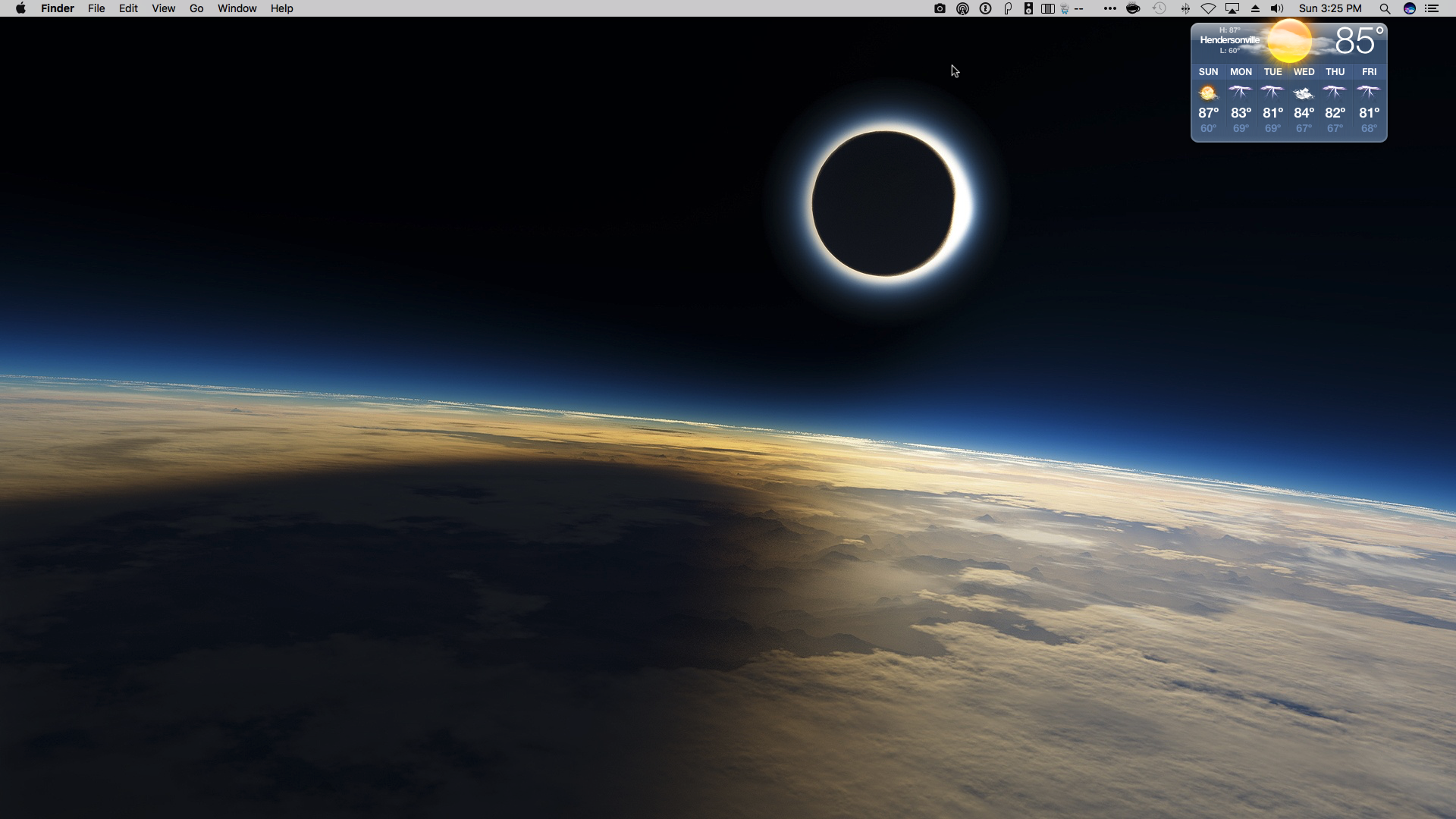Click Wednesday's 84° high temperature

point(1304,113)
